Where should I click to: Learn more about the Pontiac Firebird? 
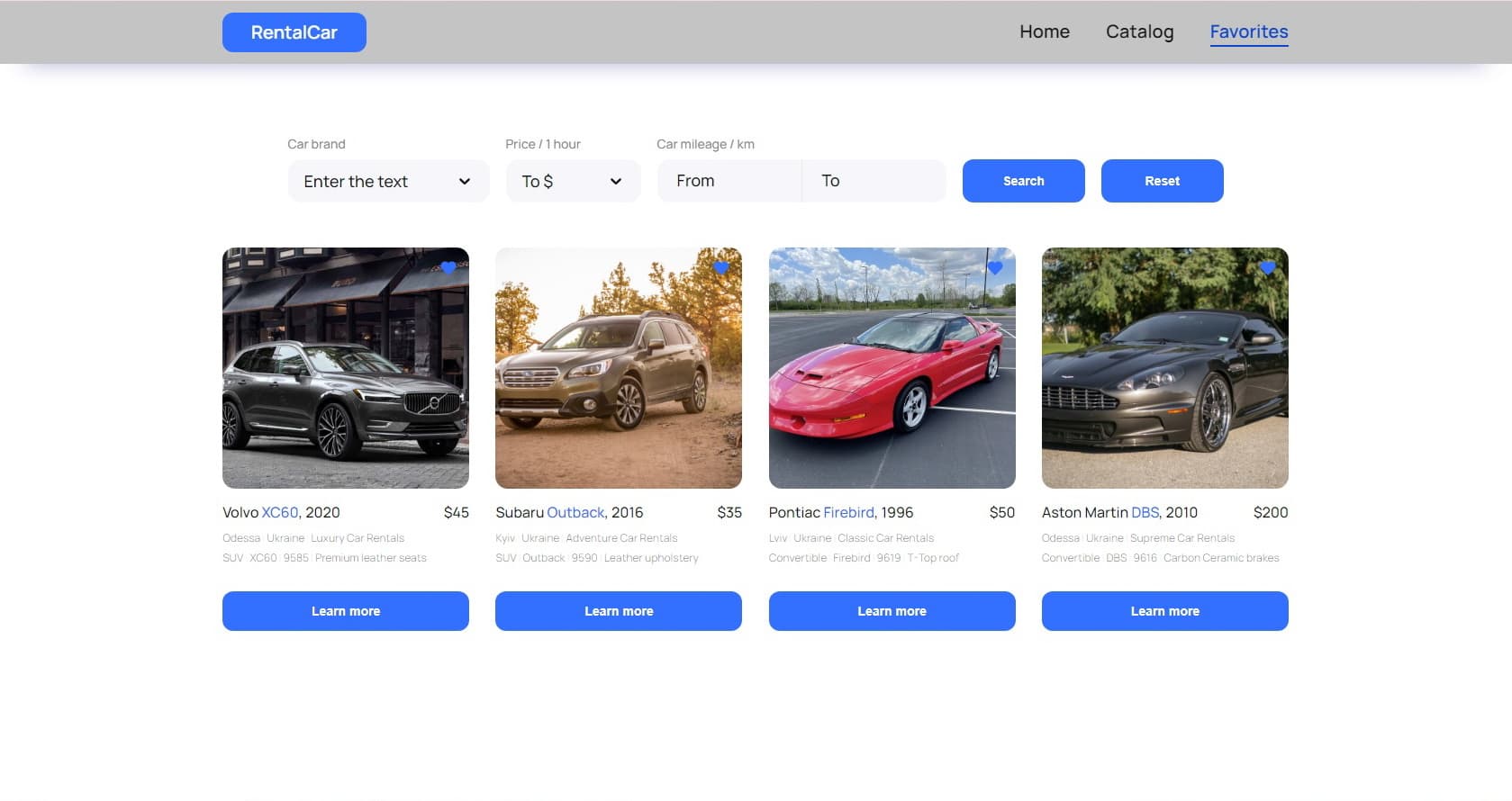892,611
